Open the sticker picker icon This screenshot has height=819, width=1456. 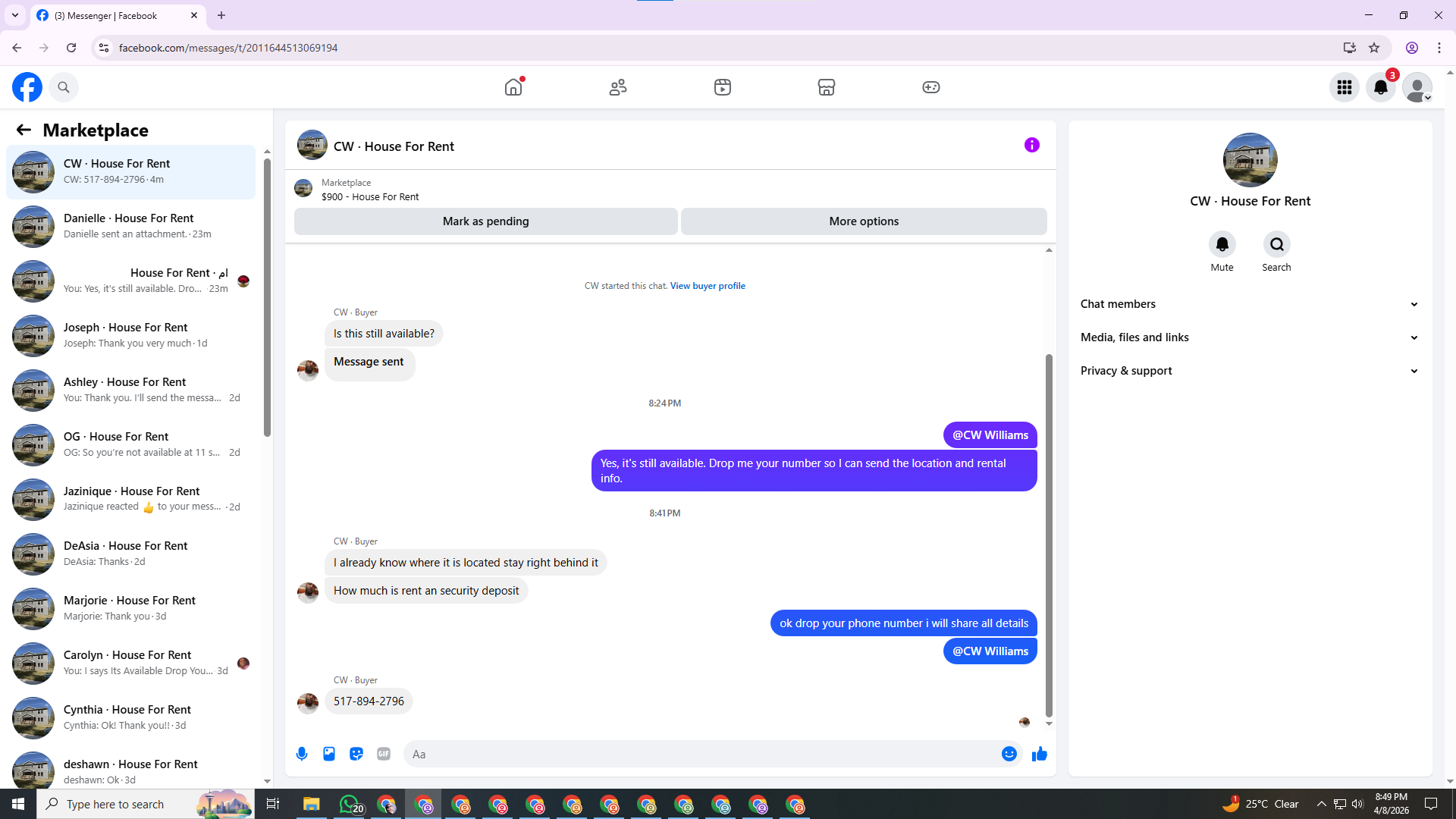356,754
